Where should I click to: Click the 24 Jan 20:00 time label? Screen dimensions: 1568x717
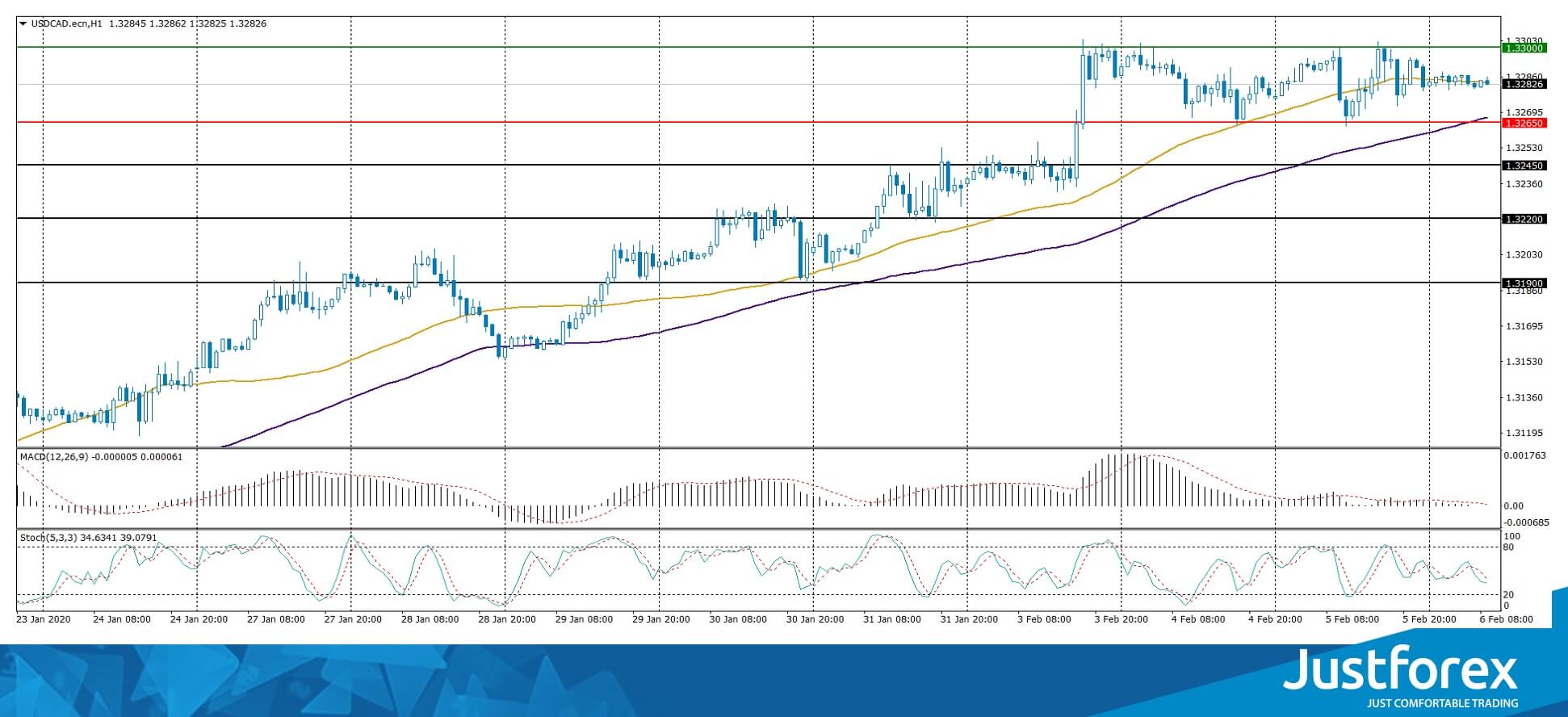coord(199,619)
